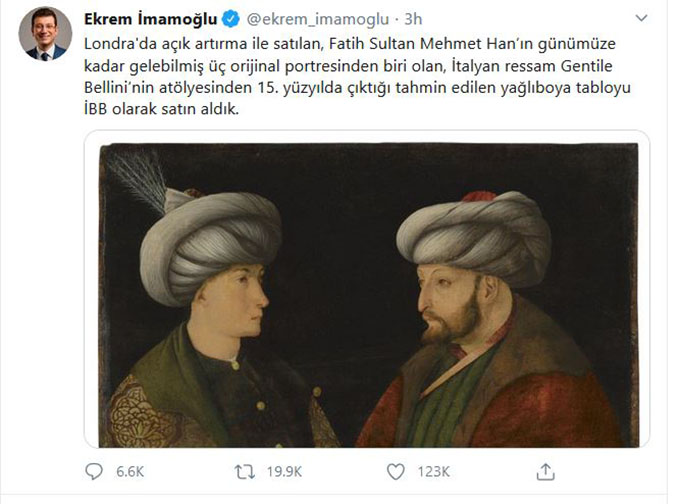Open the Ekrem İmamoğlu display name link

point(150,20)
